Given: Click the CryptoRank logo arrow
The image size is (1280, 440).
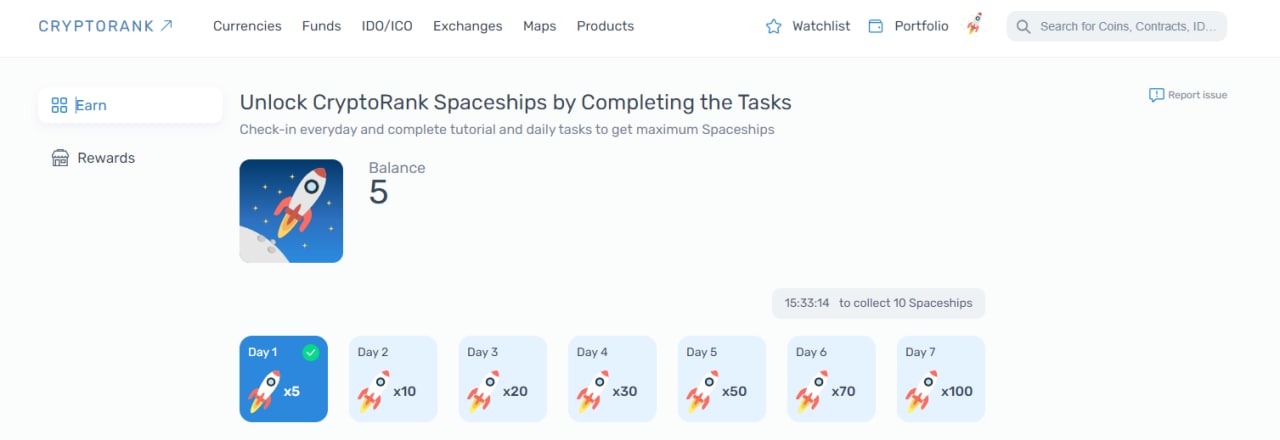Looking at the screenshot, I should (166, 25).
